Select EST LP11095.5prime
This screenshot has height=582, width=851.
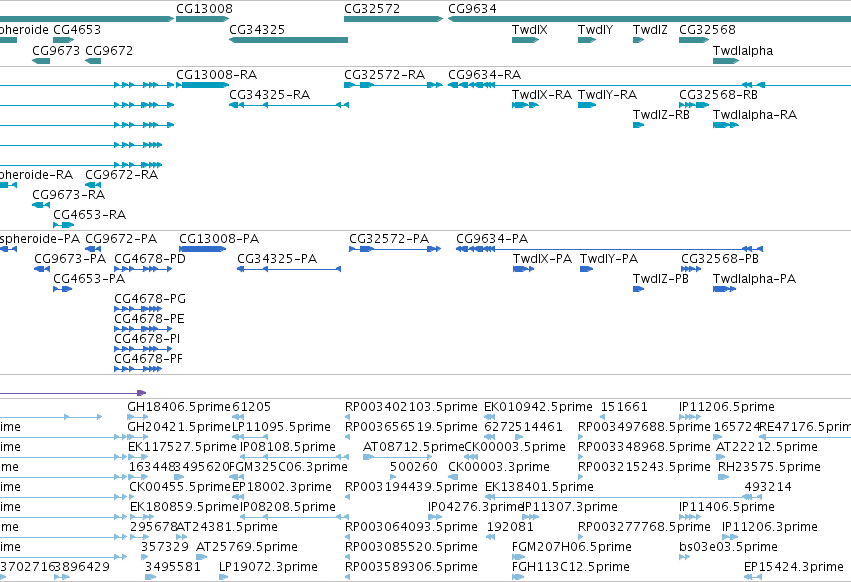click(250, 437)
